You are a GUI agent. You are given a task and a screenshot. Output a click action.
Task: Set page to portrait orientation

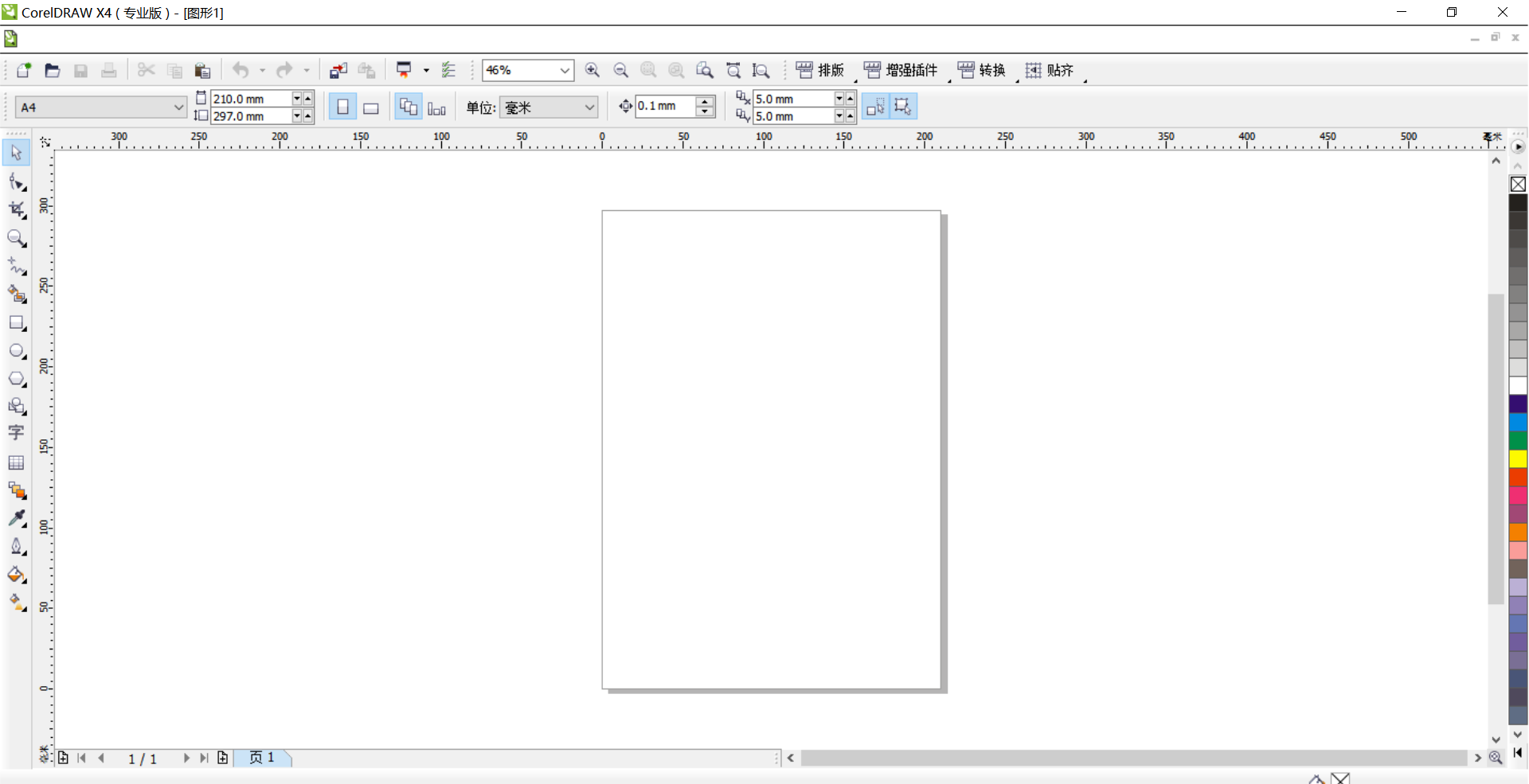(x=342, y=107)
